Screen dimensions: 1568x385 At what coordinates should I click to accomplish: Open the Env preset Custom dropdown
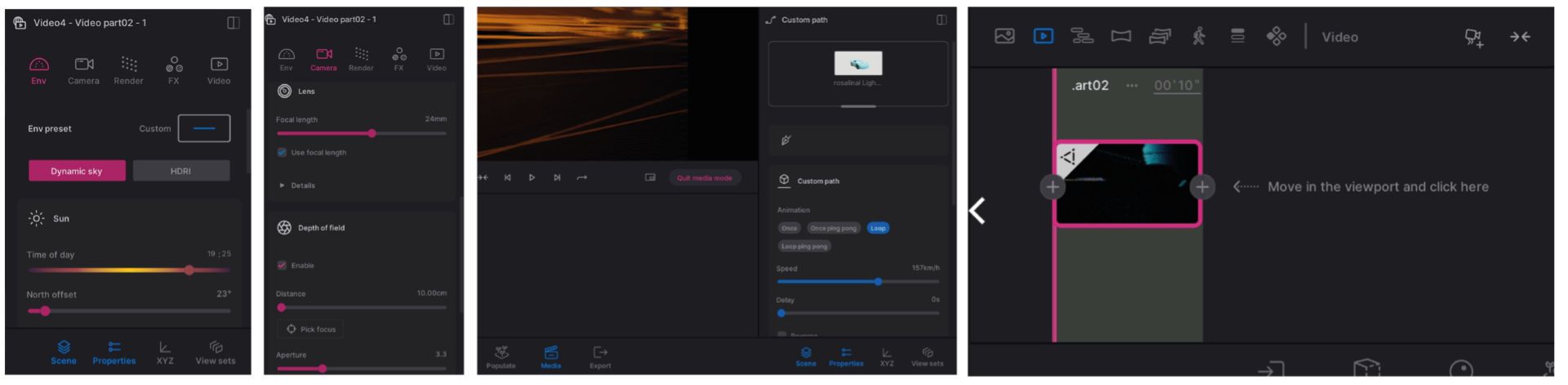point(204,128)
